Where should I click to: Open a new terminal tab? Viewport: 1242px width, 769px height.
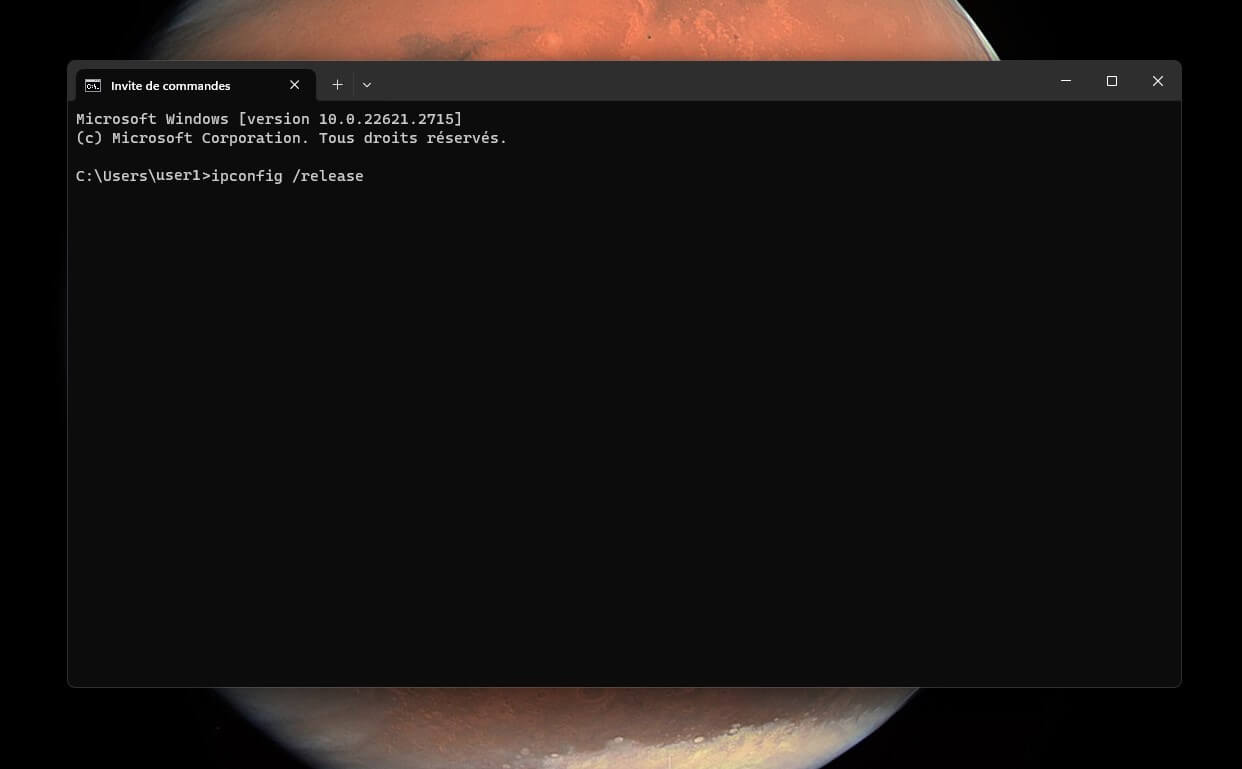(x=337, y=85)
